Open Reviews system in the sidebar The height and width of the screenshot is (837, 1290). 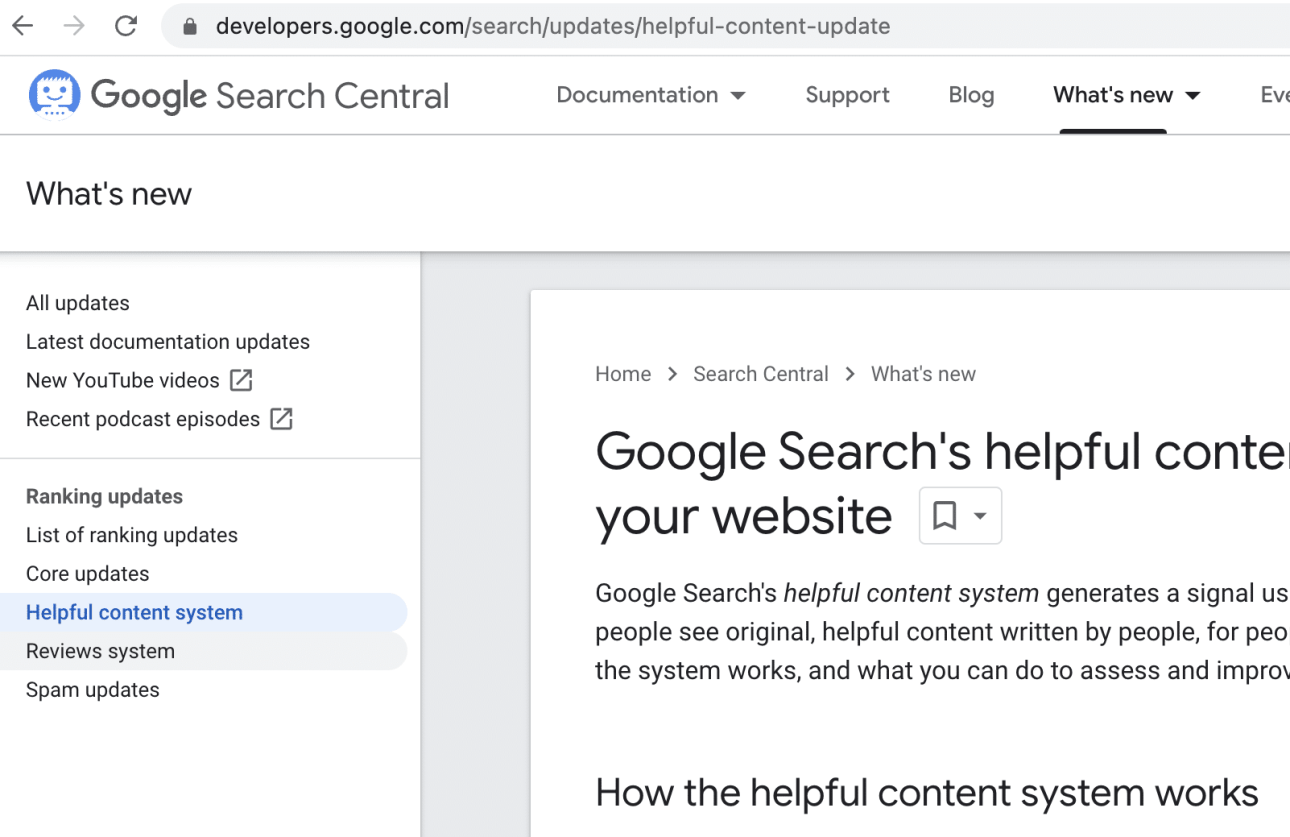tap(100, 651)
